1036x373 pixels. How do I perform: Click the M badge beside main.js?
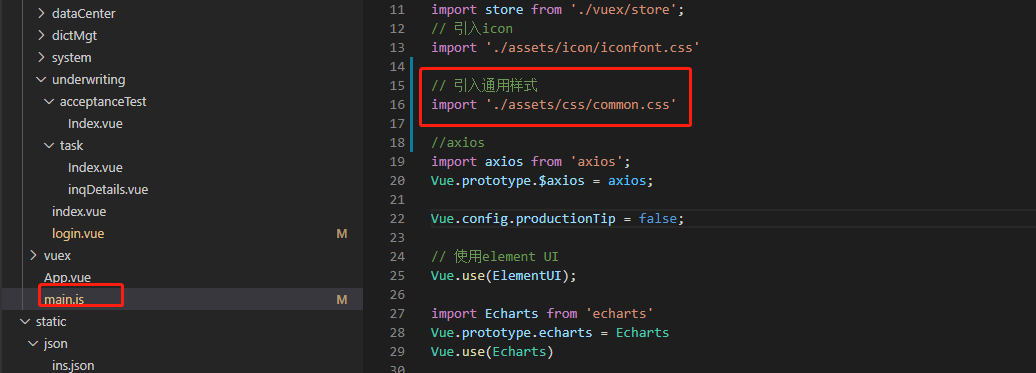[342, 300]
